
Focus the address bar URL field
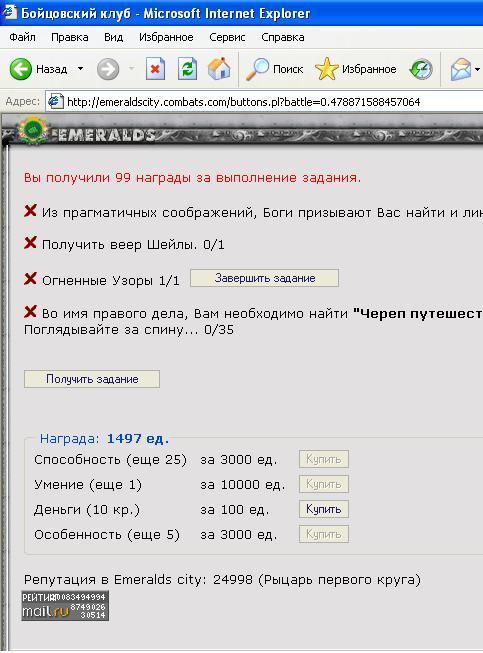(266, 102)
